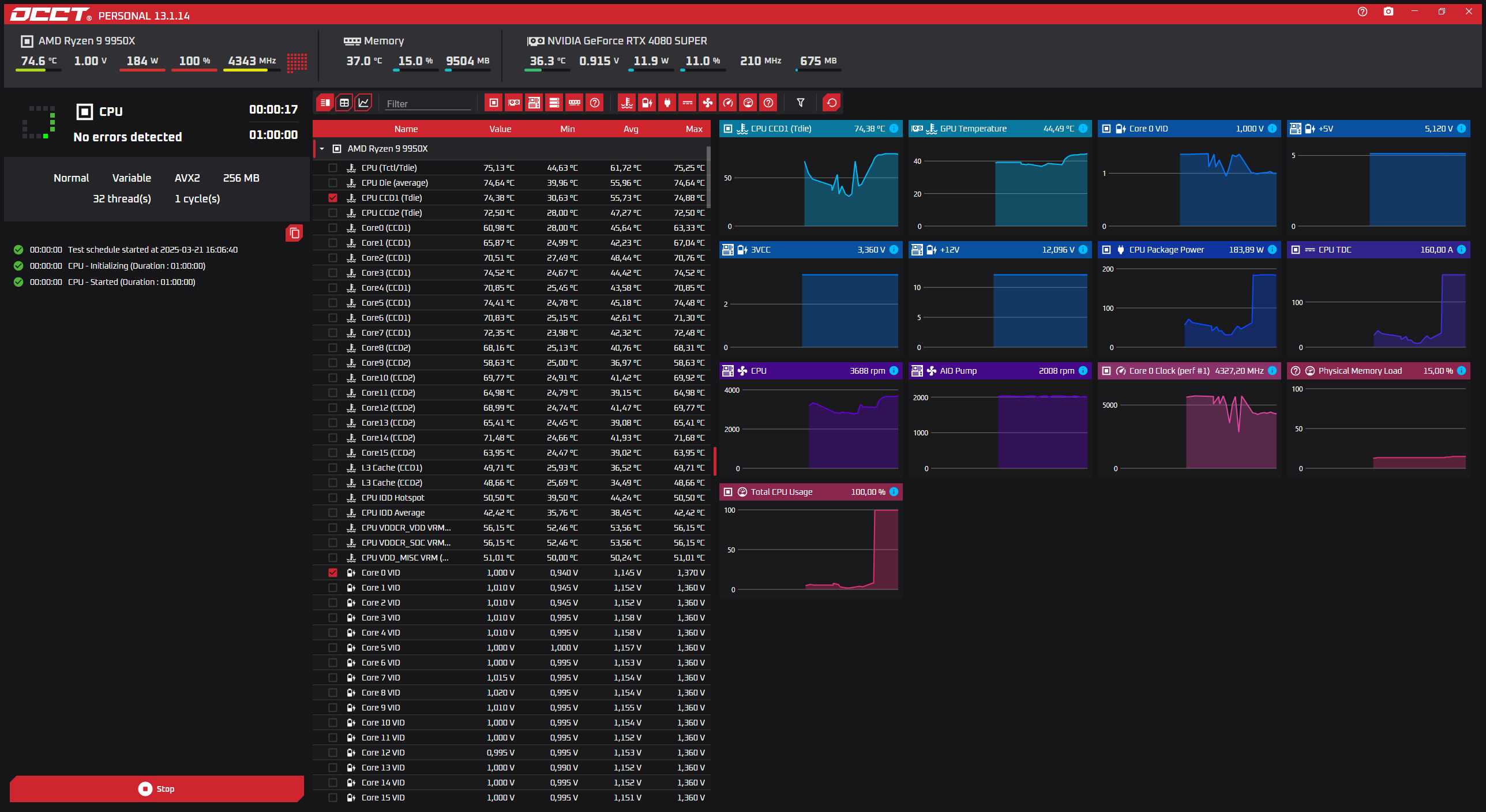Sort the sensor table by Max column

click(x=693, y=129)
